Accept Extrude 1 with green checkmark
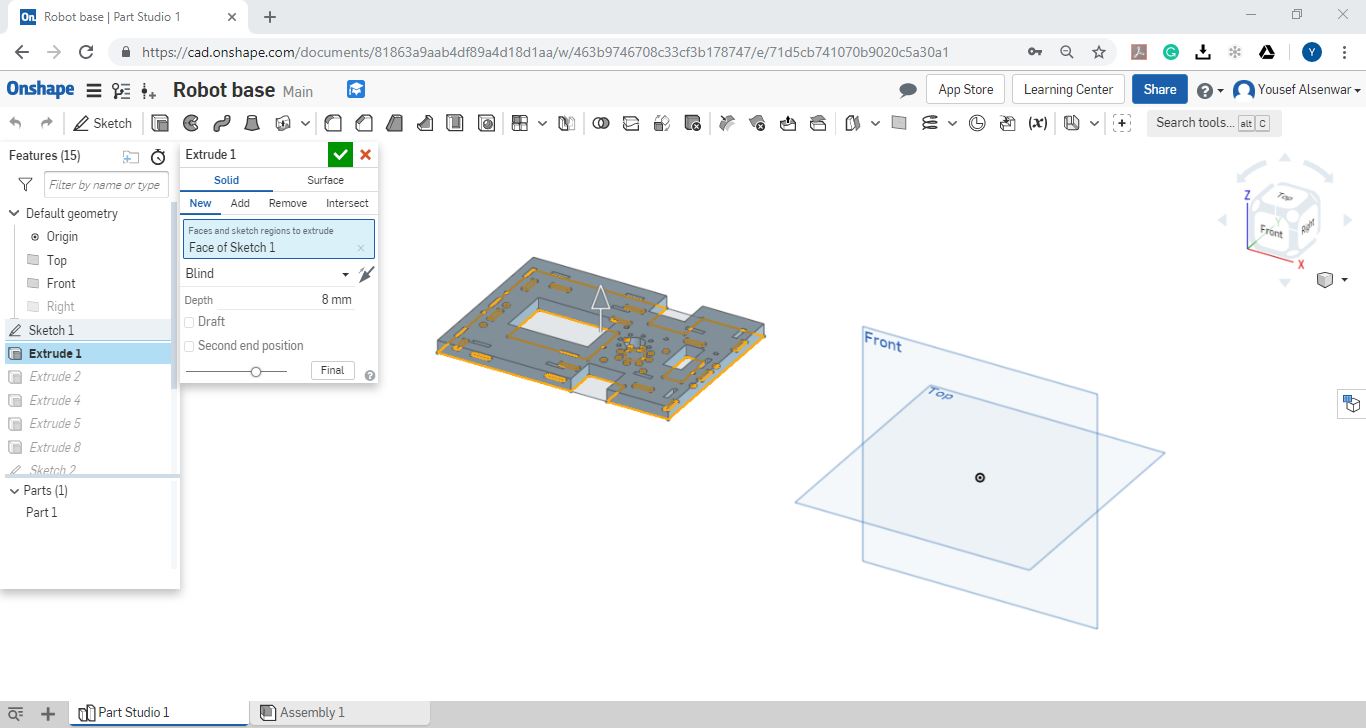This screenshot has height=728, width=1366. (x=340, y=154)
